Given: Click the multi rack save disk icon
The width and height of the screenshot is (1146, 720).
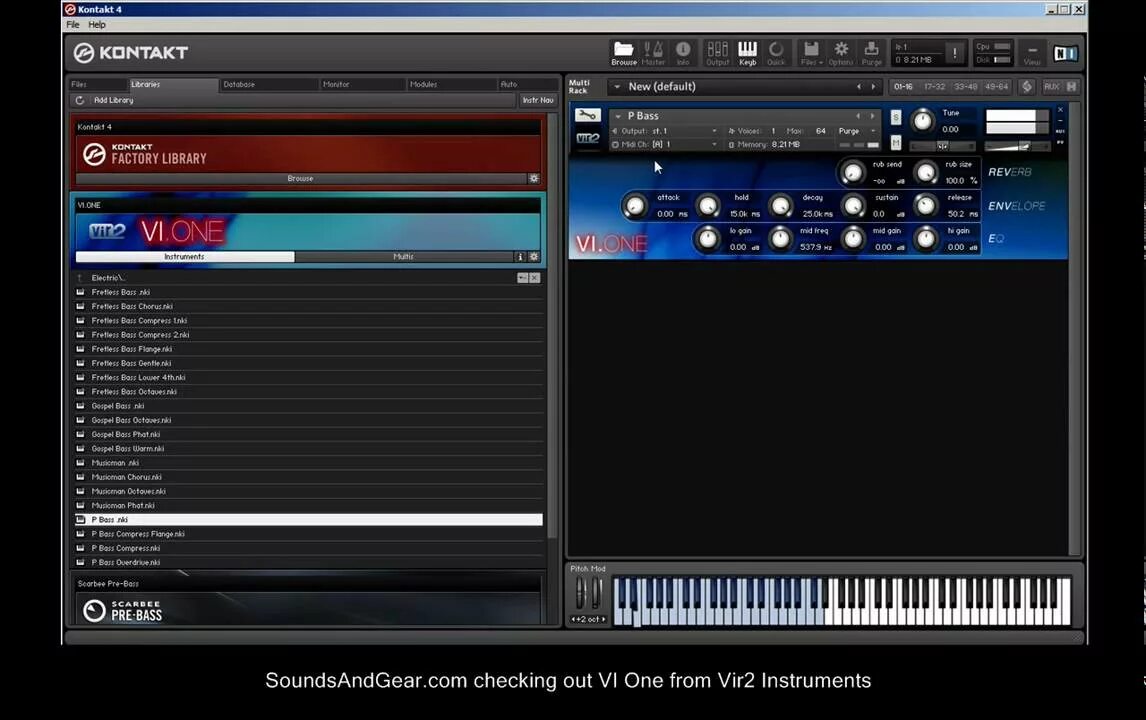Looking at the screenshot, I should pyautogui.click(x=1071, y=86).
